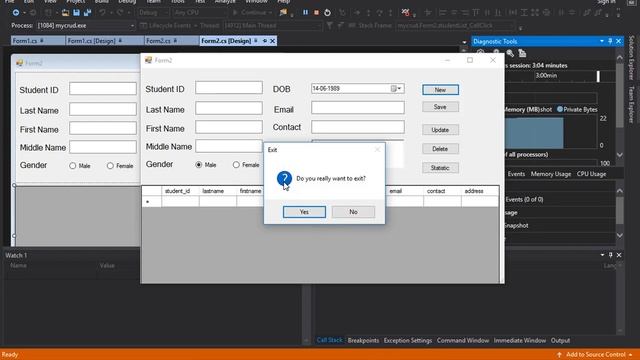Click the diagnostic timeline position marker

(x=598, y=76)
